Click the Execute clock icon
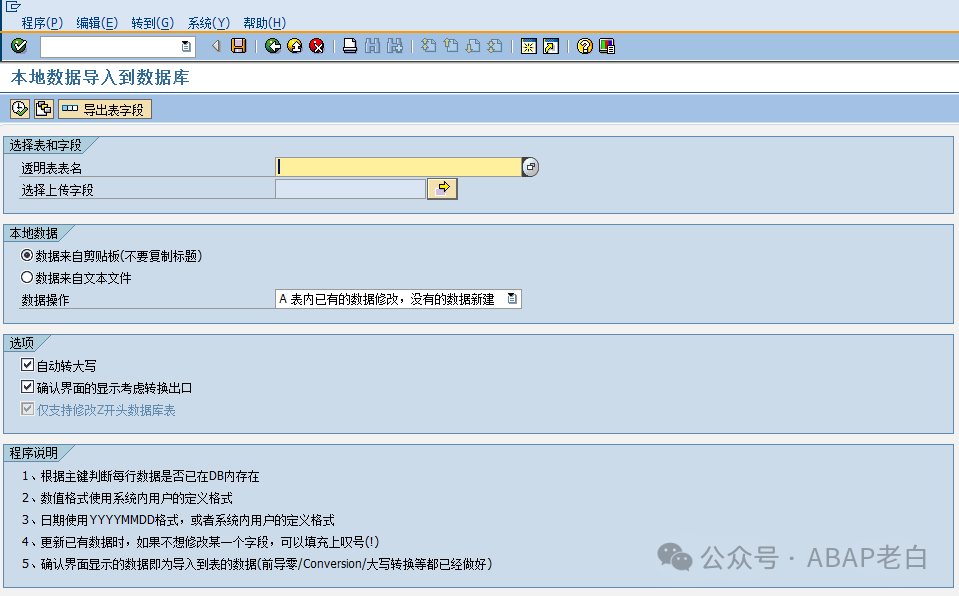 pos(20,109)
